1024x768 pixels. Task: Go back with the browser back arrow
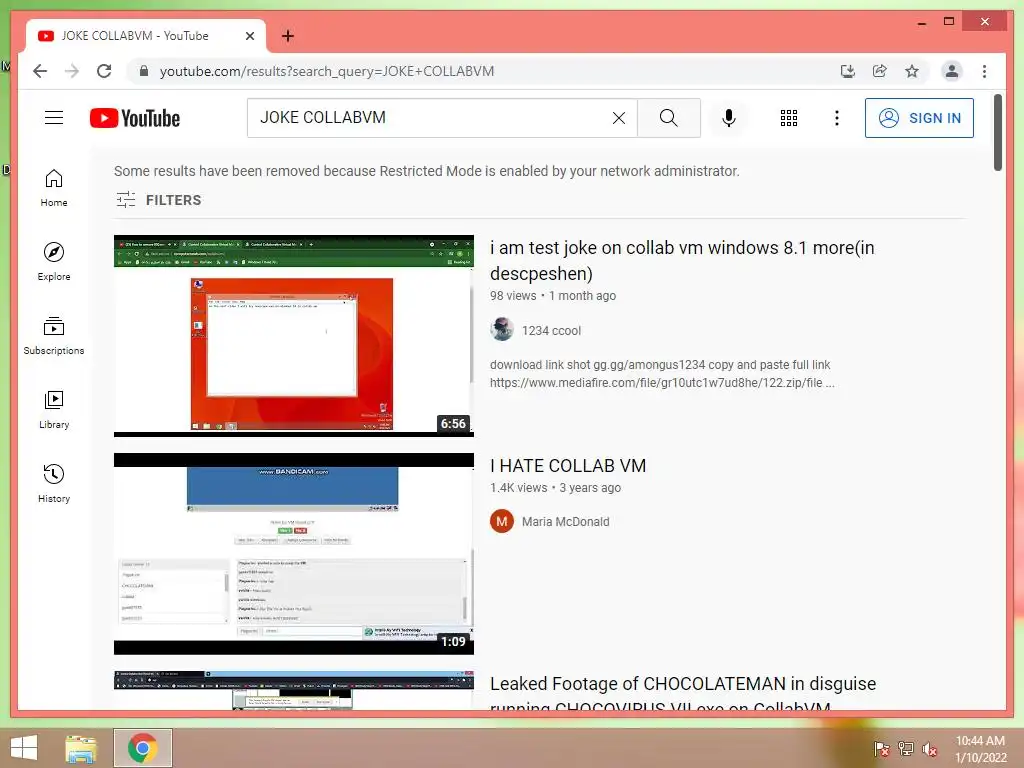pyautogui.click(x=40, y=71)
